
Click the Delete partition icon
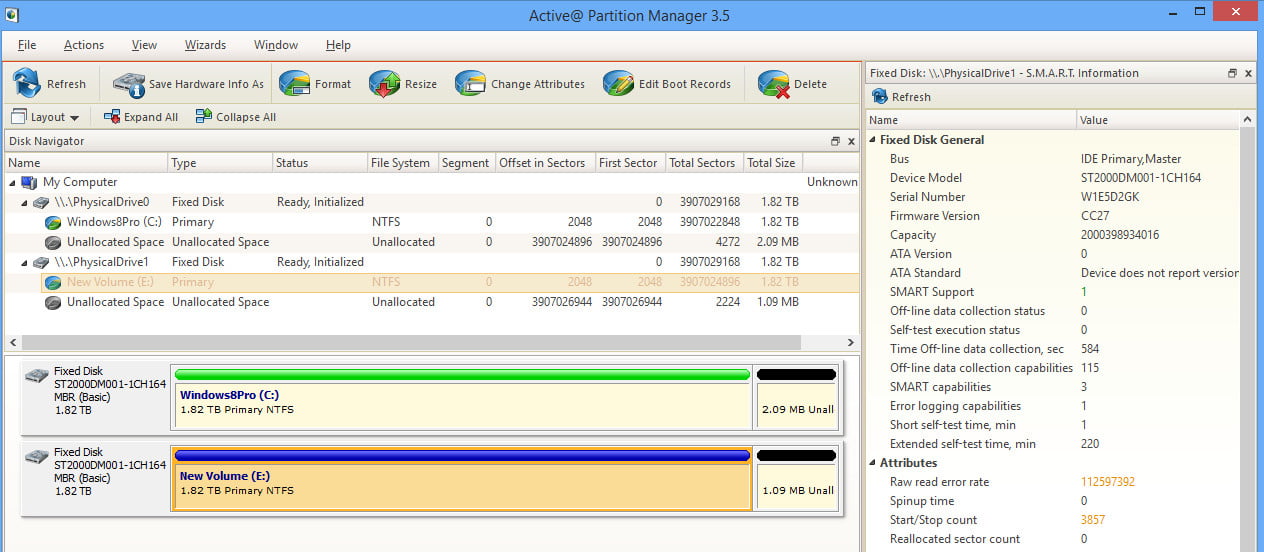[773, 84]
